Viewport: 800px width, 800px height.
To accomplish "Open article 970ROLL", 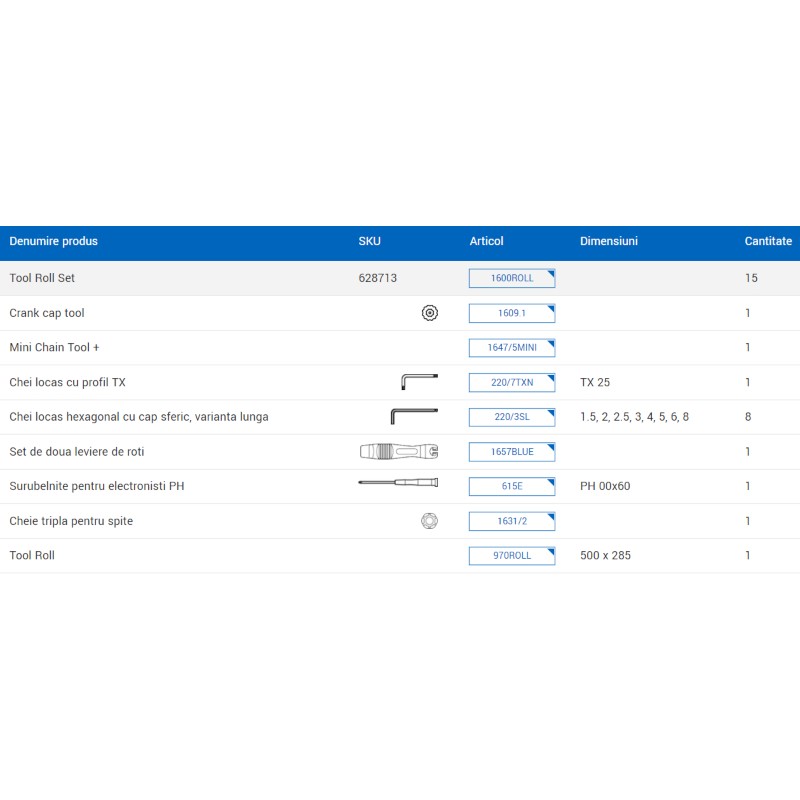I will pos(512,556).
